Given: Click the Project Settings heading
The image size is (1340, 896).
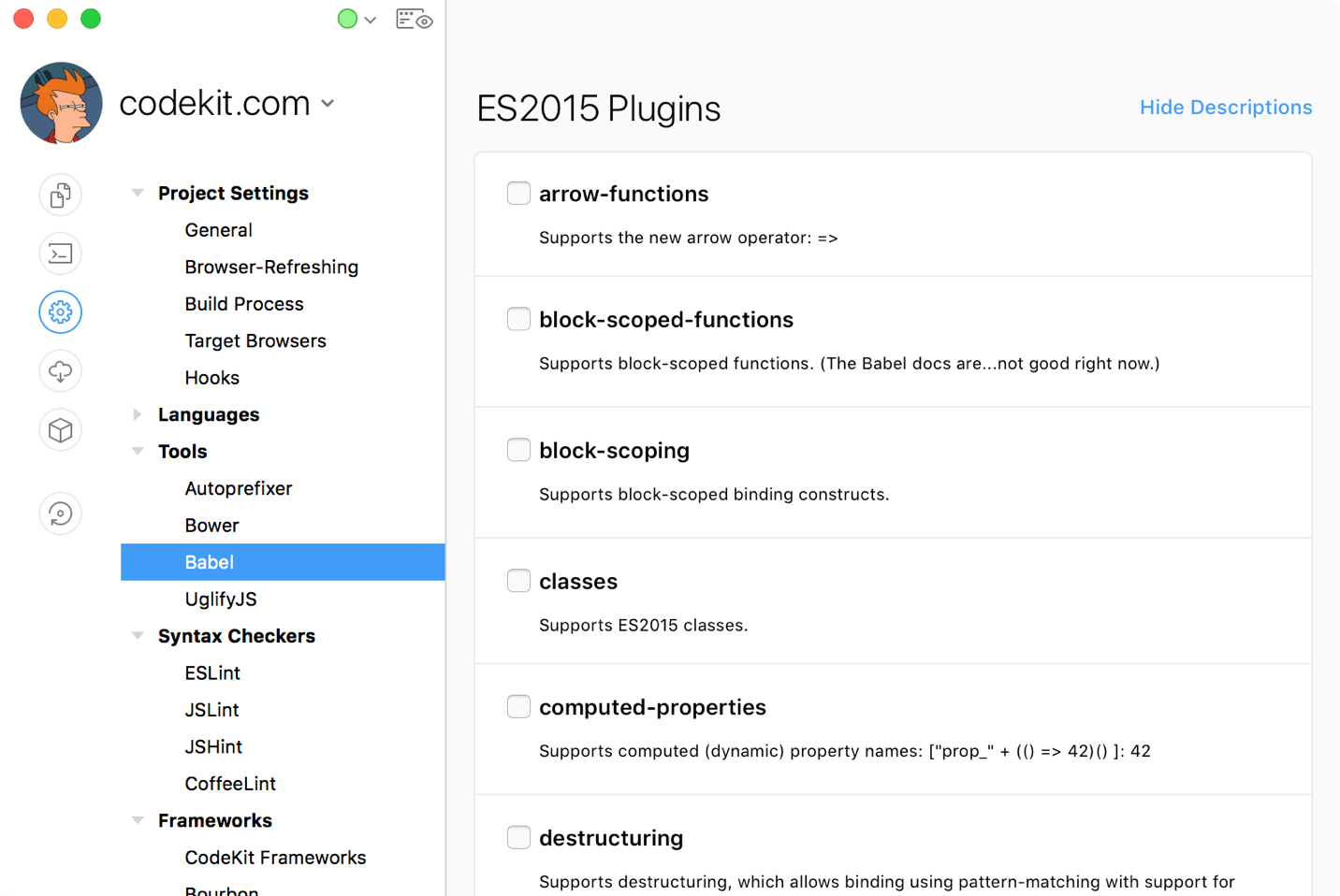Looking at the screenshot, I should [x=233, y=194].
